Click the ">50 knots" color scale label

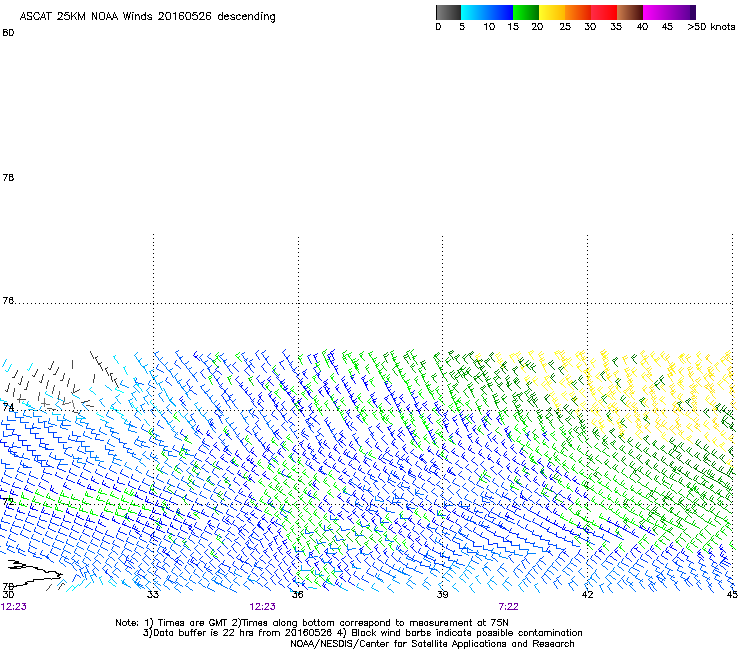click(x=711, y=27)
